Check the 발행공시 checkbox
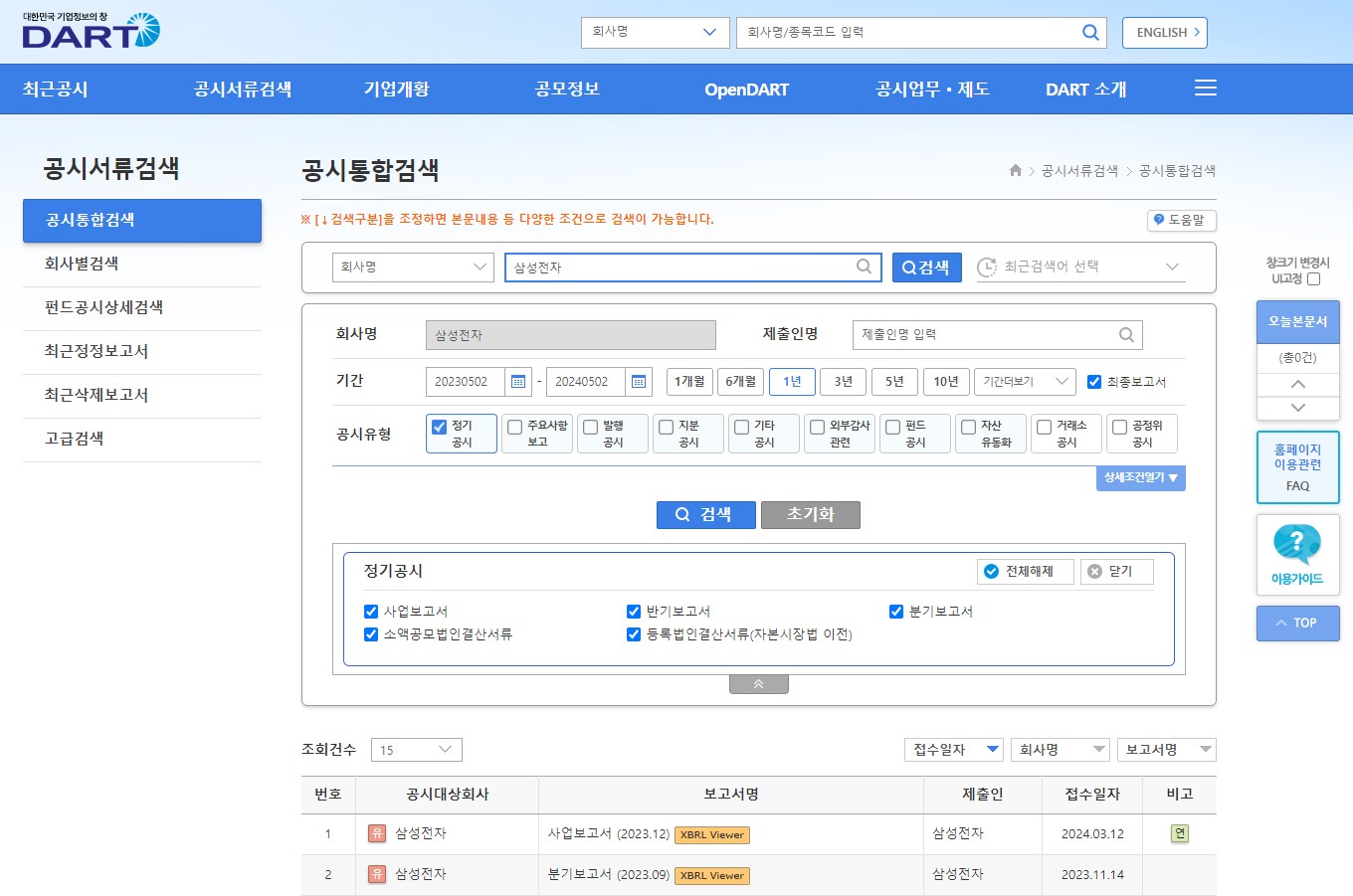This screenshot has width=1353, height=896. click(x=590, y=427)
